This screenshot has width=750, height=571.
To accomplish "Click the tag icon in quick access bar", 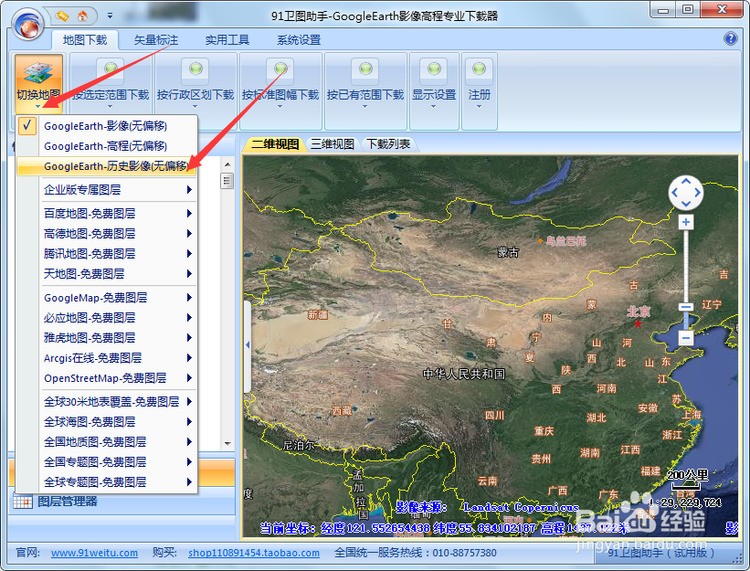I will 62,16.
